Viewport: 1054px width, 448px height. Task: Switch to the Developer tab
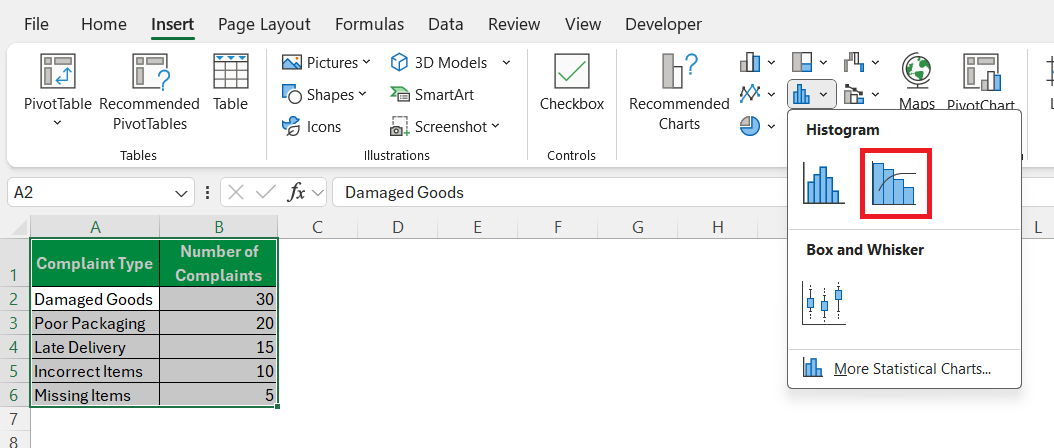[663, 24]
